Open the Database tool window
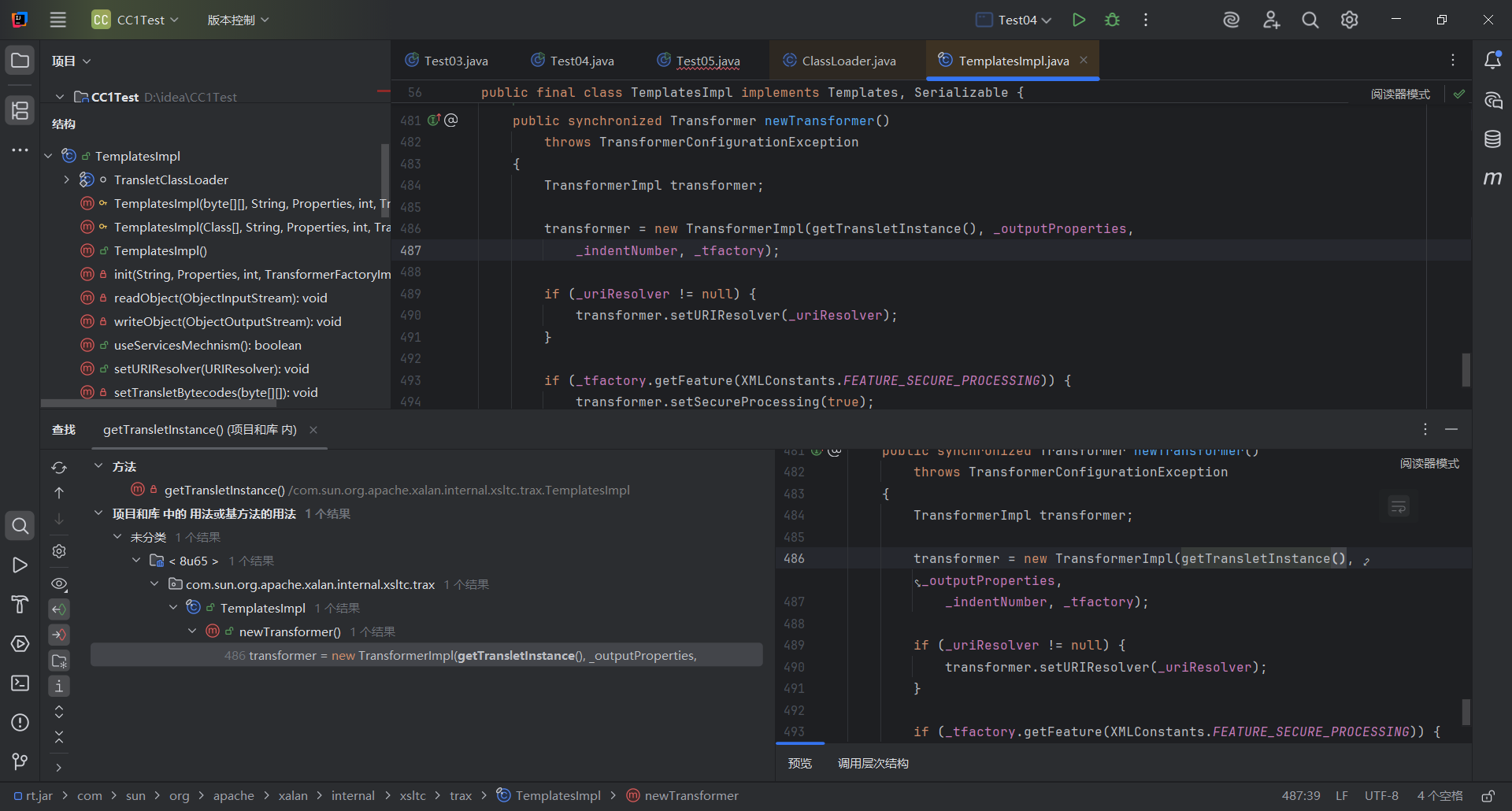Viewport: 1512px width, 811px height. (1492, 139)
